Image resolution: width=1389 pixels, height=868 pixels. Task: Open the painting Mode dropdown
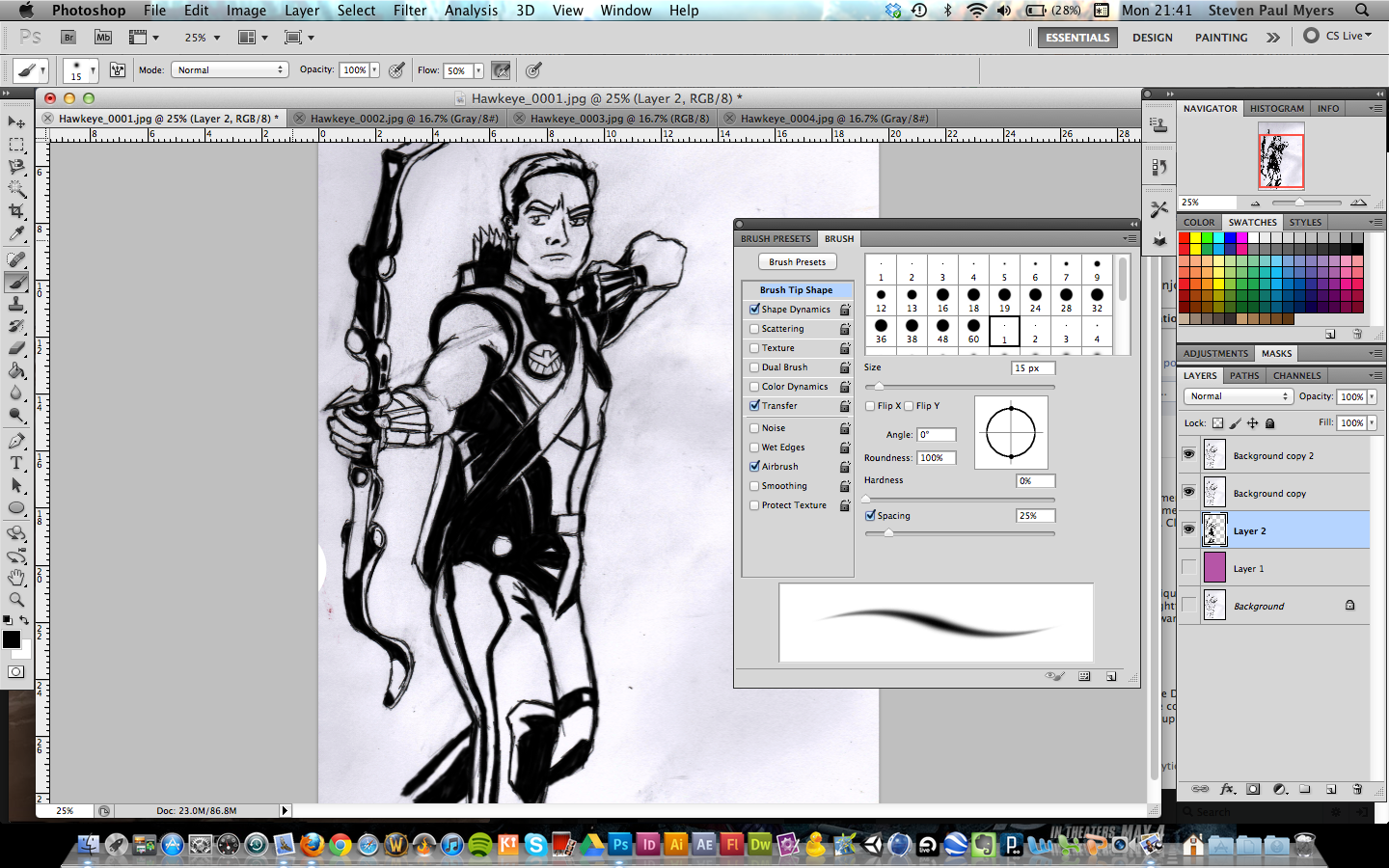pyautogui.click(x=230, y=70)
